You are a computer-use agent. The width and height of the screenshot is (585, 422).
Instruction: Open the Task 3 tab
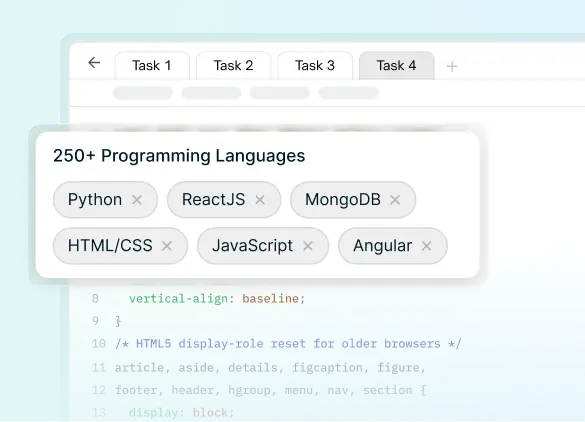315,66
